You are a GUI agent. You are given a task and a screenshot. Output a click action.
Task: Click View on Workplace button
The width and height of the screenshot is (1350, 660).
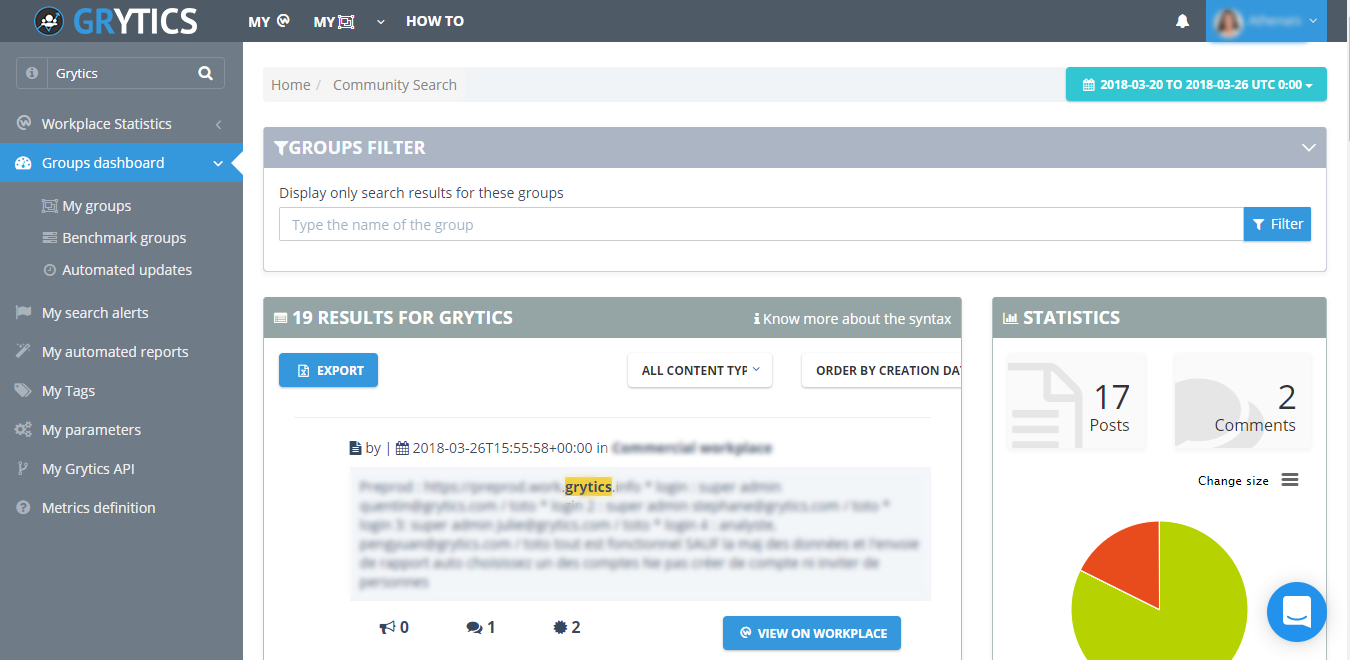pyautogui.click(x=812, y=633)
